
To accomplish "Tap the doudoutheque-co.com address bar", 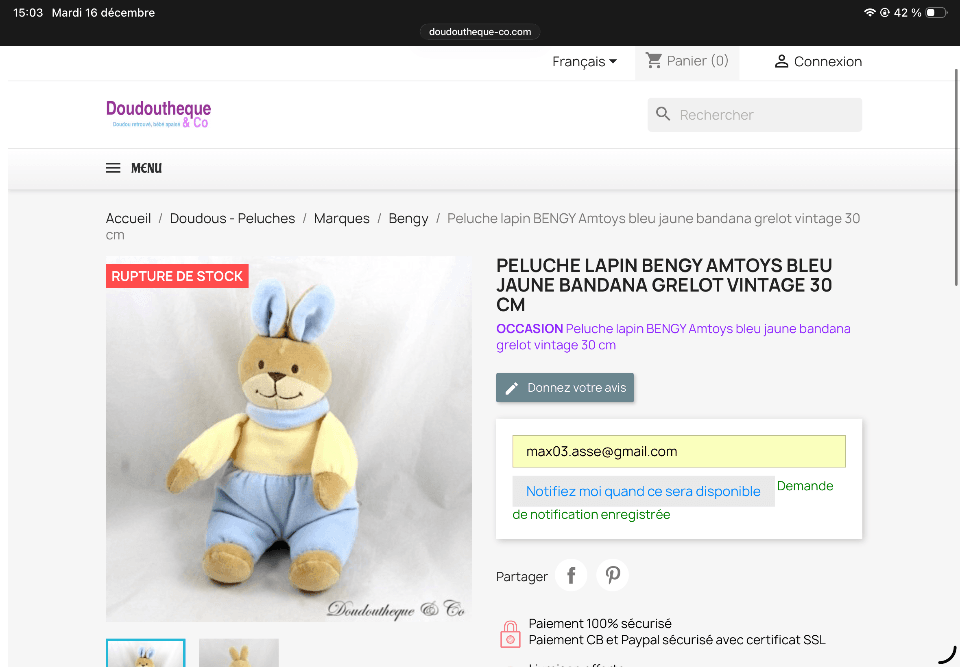I will point(480,32).
